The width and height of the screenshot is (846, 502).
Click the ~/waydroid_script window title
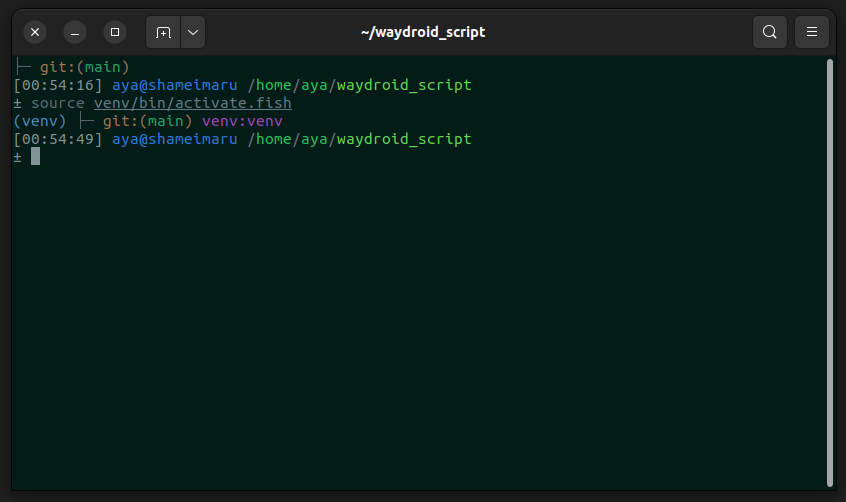422,32
